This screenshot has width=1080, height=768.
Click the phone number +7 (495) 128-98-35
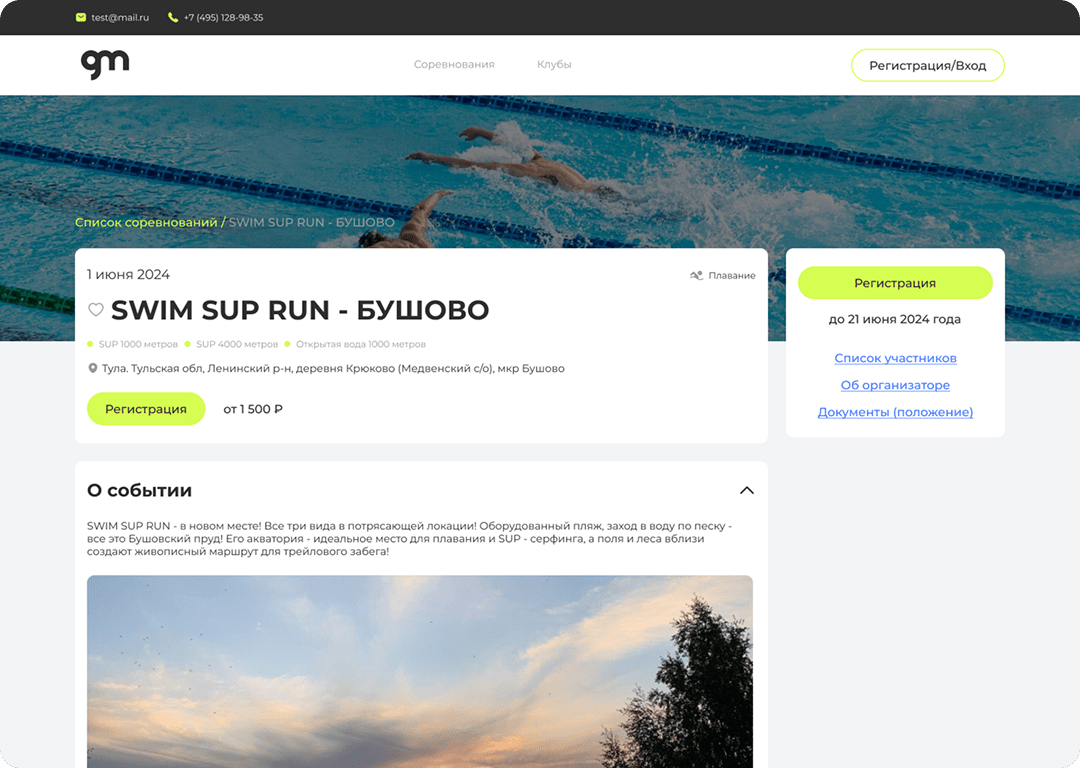coord(223,17)
